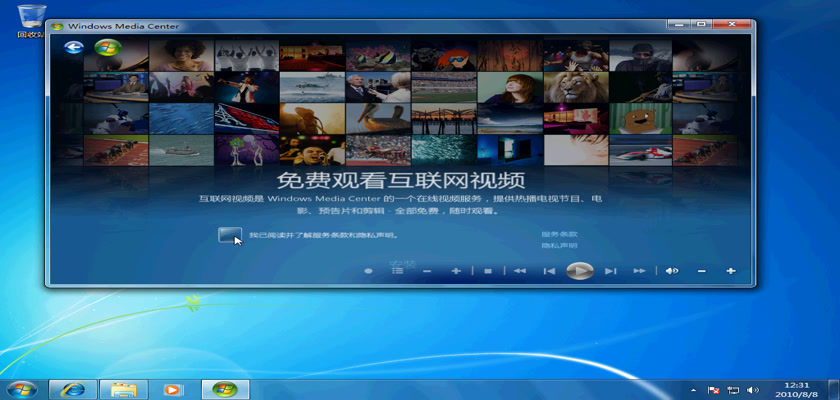Open the 服务条款 link
This screenshot has height=400, width=840.
pos(558,234)
